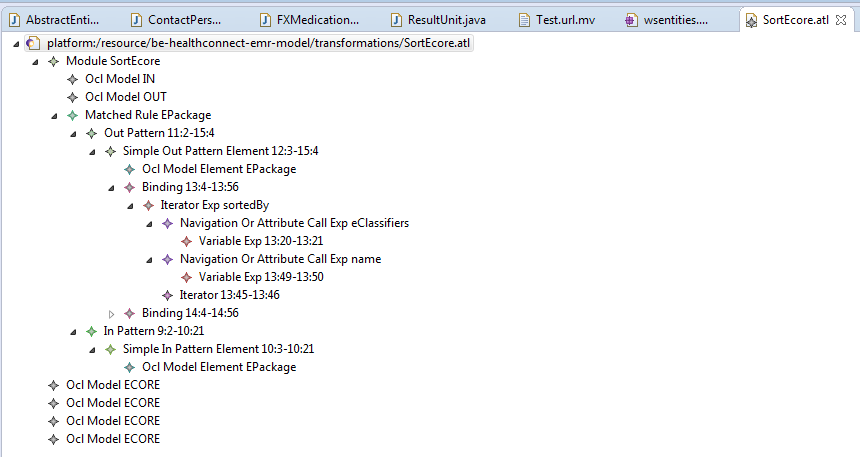Click icon of Binding 13:4-13:56
This screenshot has width=860, height=457.
click(x=129, y=187)
